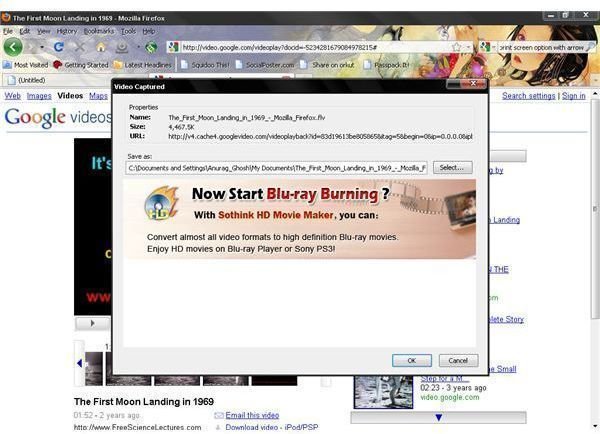Viewport: 600px width, 434px height.
Task: Click the Share on orkut bookmark
Action: click(328, 65)
